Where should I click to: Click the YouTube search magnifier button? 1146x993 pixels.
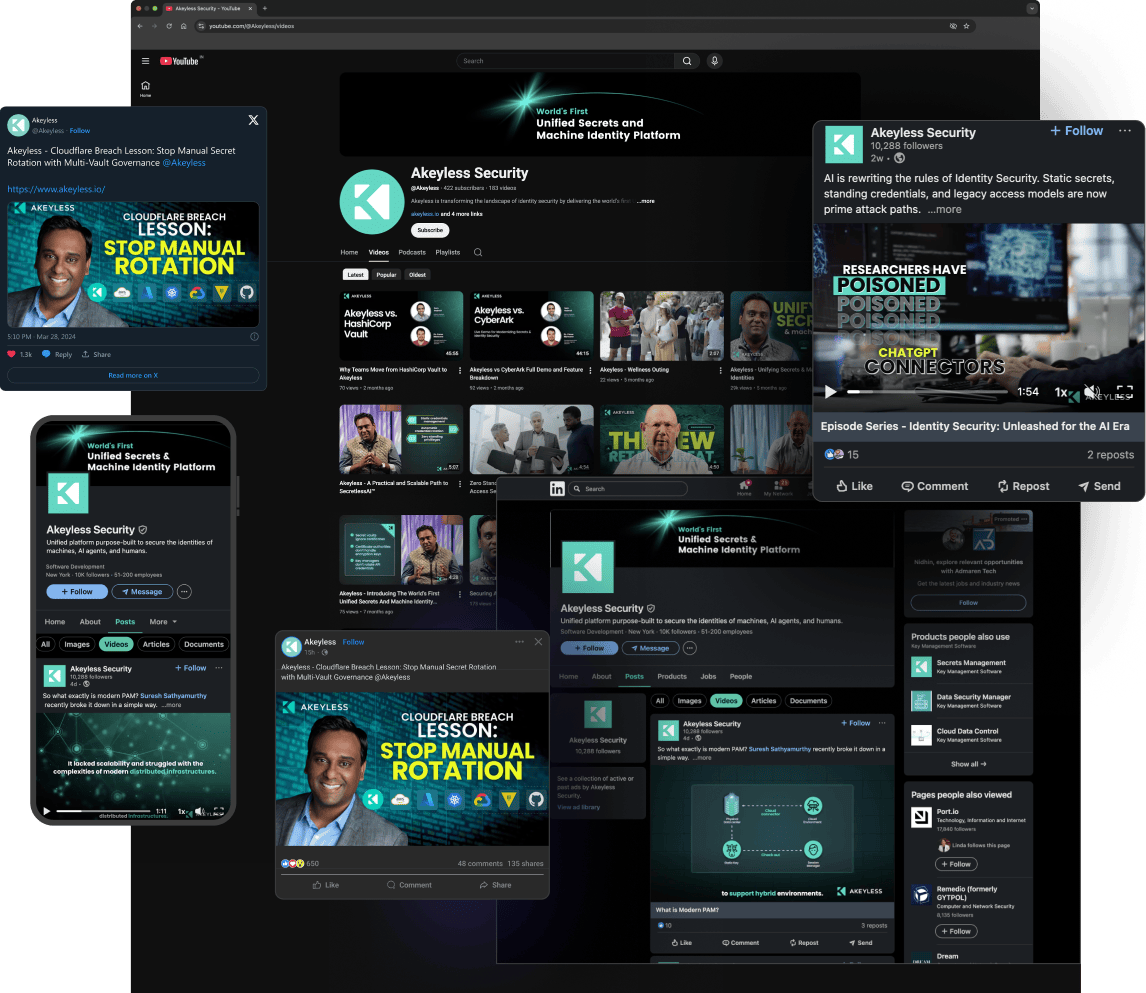tap(687, 61)
